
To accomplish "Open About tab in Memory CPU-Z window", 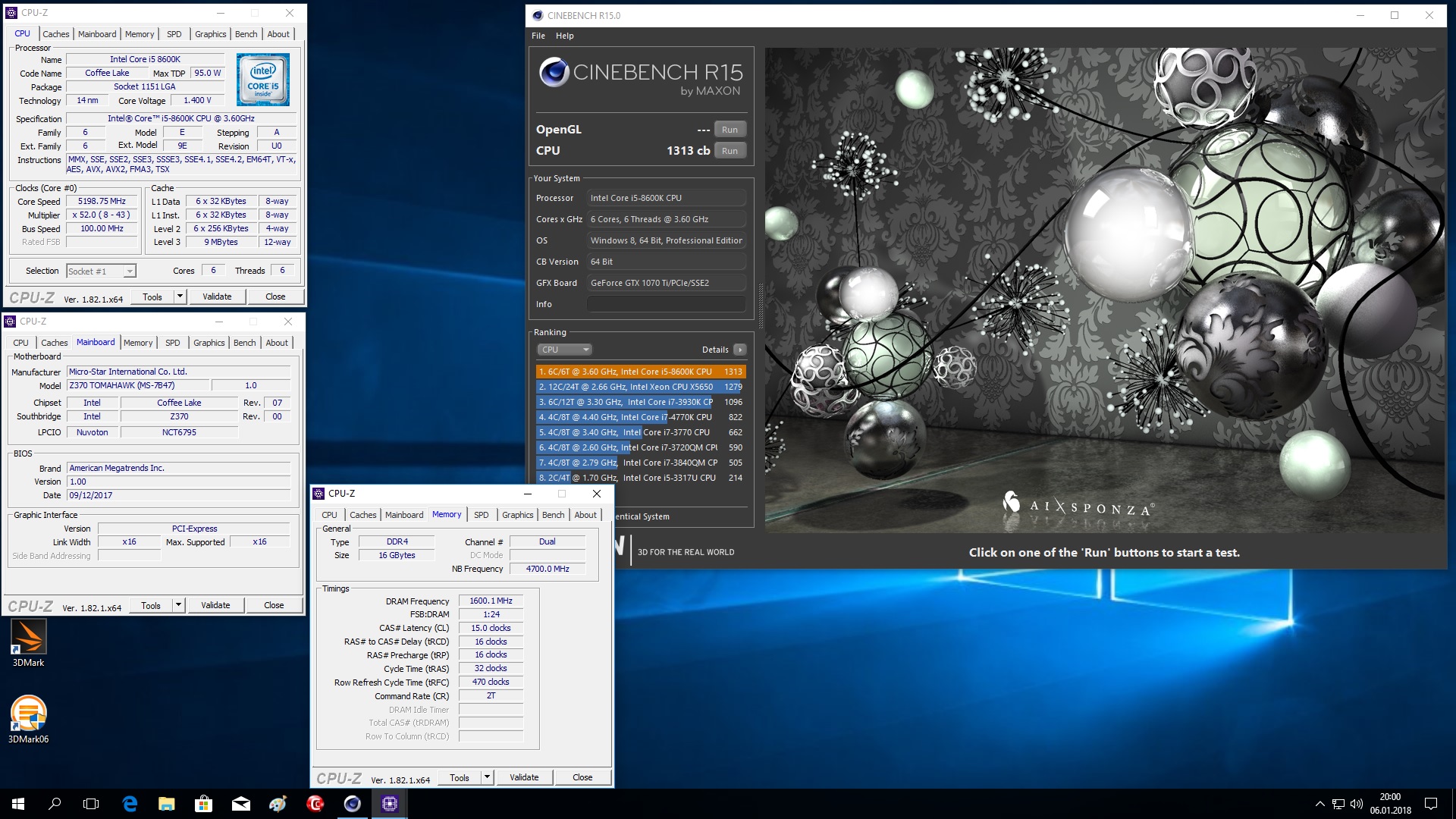I will click(x=585, y=515).
